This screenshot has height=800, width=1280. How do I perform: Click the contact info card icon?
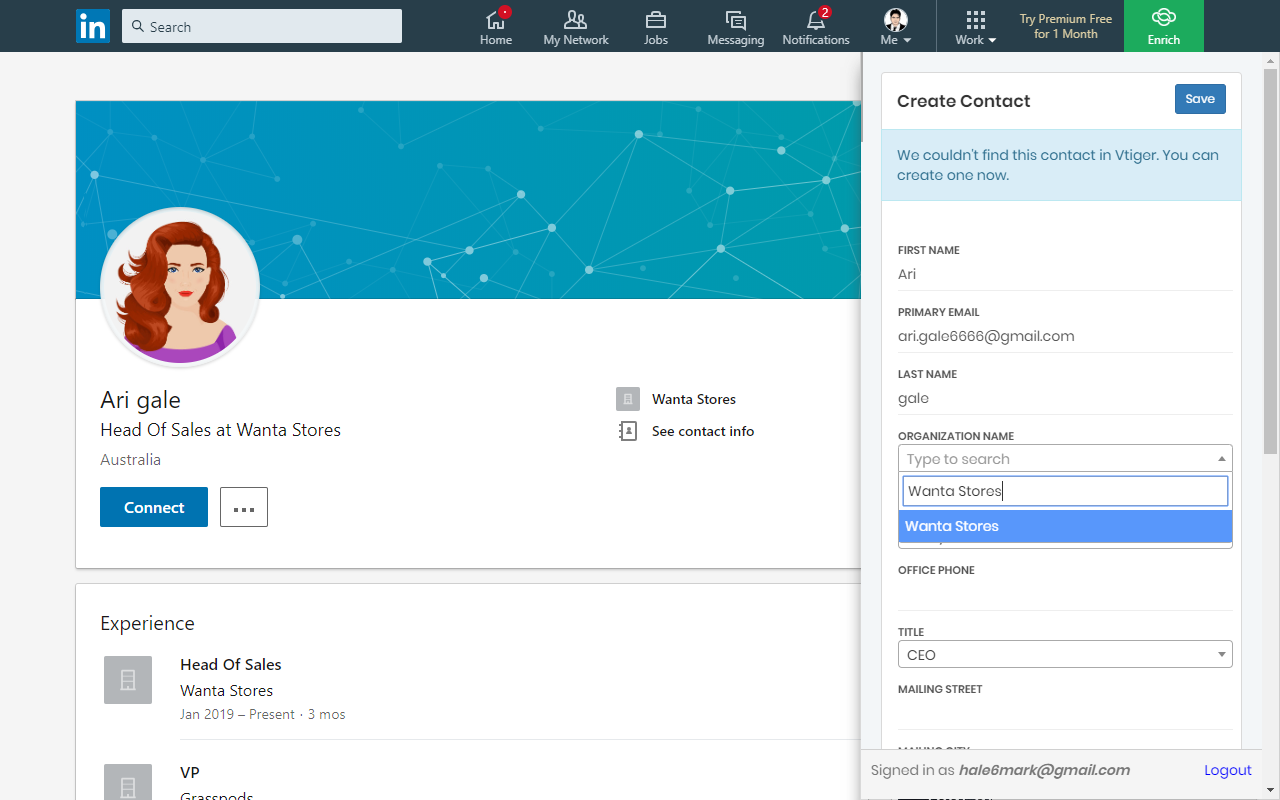(627, 431)
